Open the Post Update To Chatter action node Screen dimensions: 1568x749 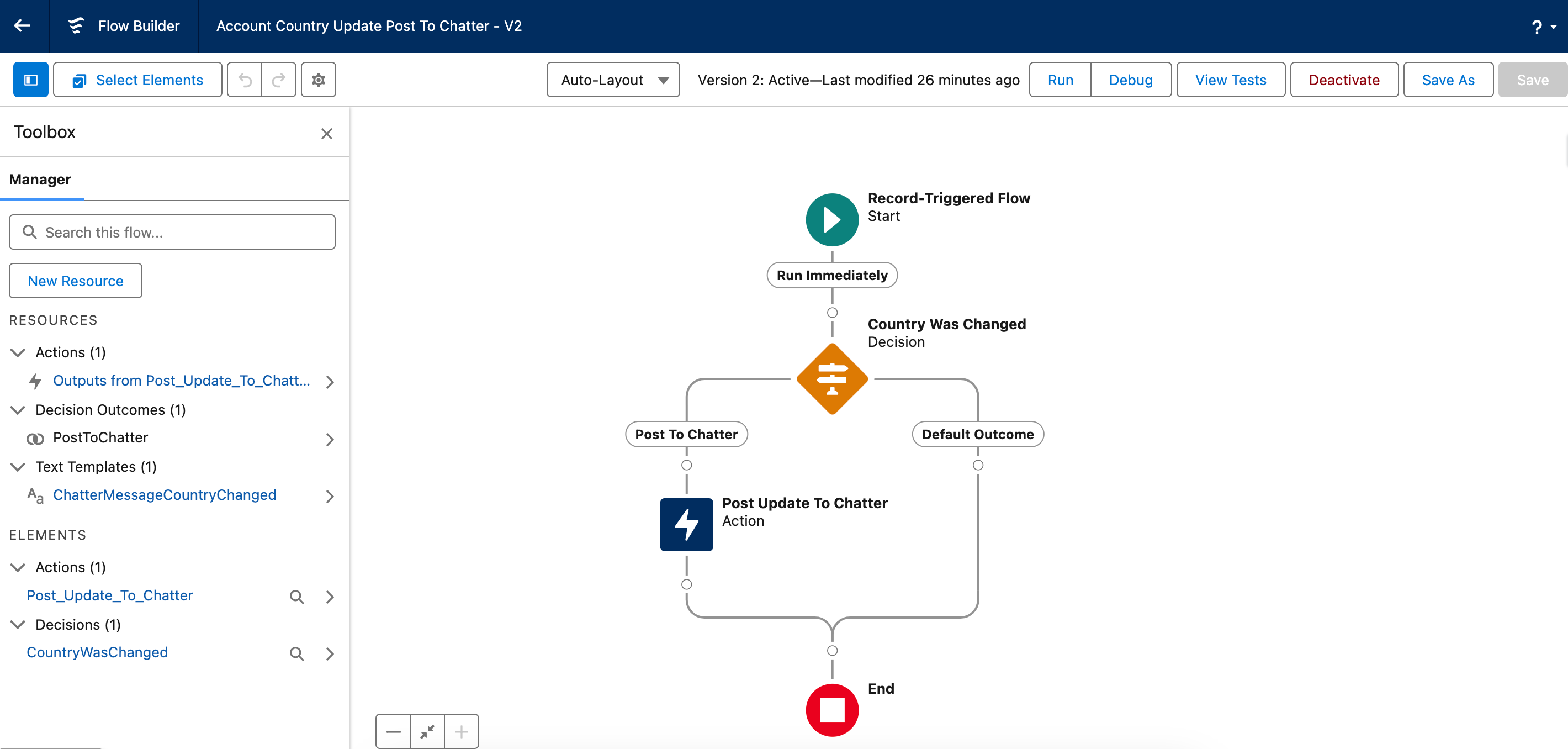(x=686, y=524)
